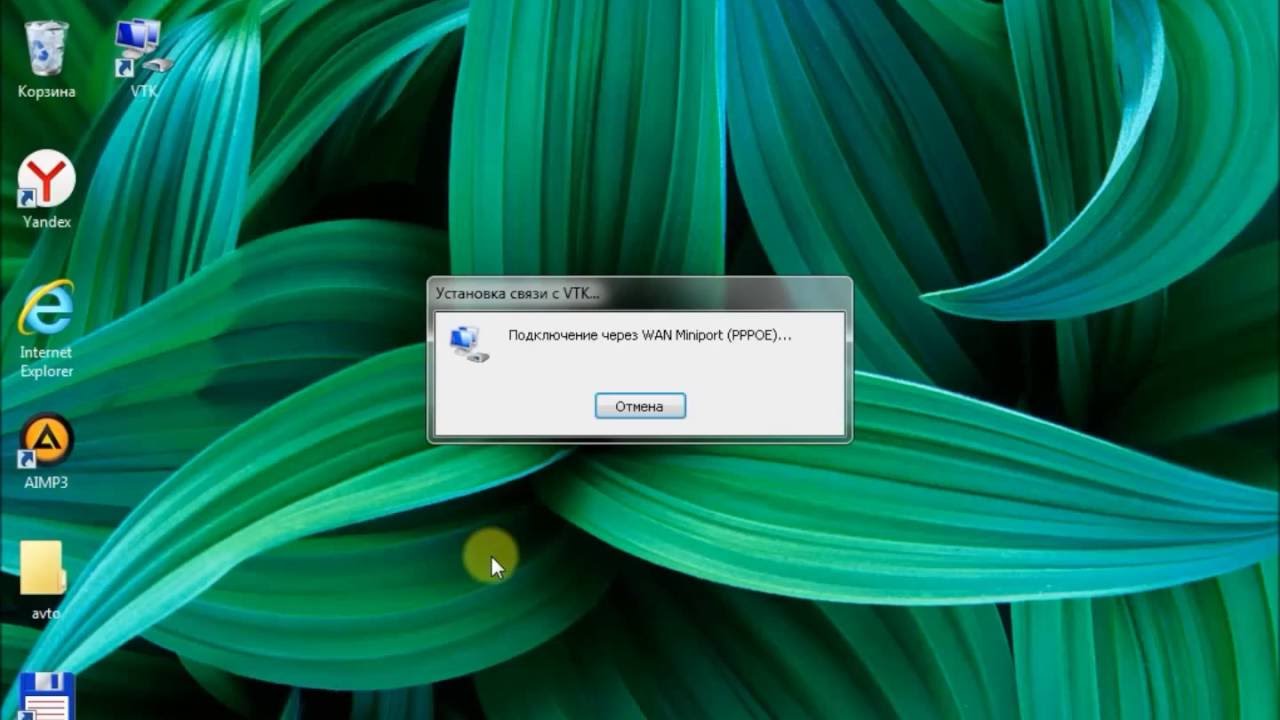Viewport: 1280px width, 720px height.
Task: Click the Отмена button in the dialog
Action: coord(640,406)
